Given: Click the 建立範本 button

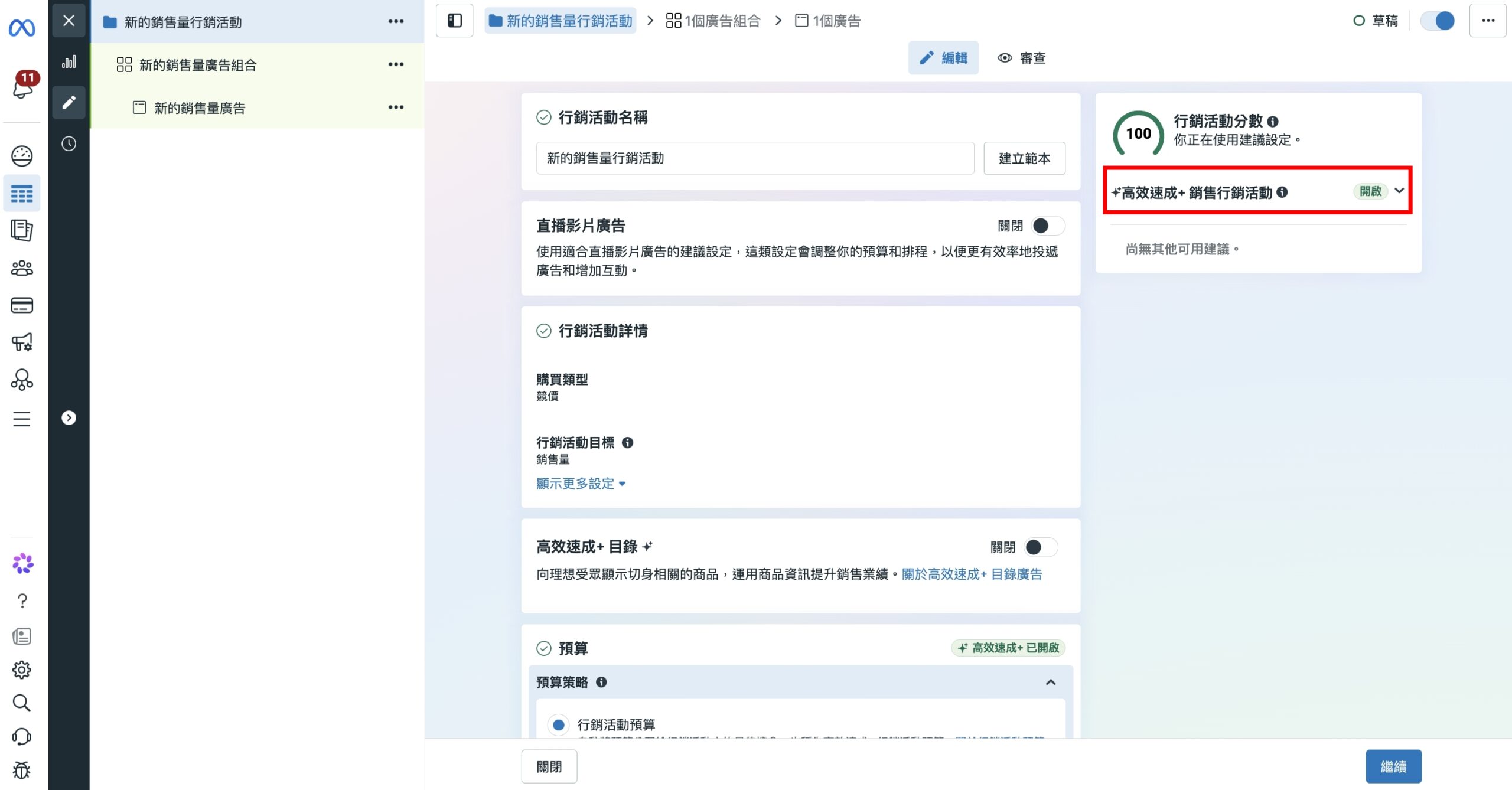Looking at the screenshot, I should pos(1024,158).
